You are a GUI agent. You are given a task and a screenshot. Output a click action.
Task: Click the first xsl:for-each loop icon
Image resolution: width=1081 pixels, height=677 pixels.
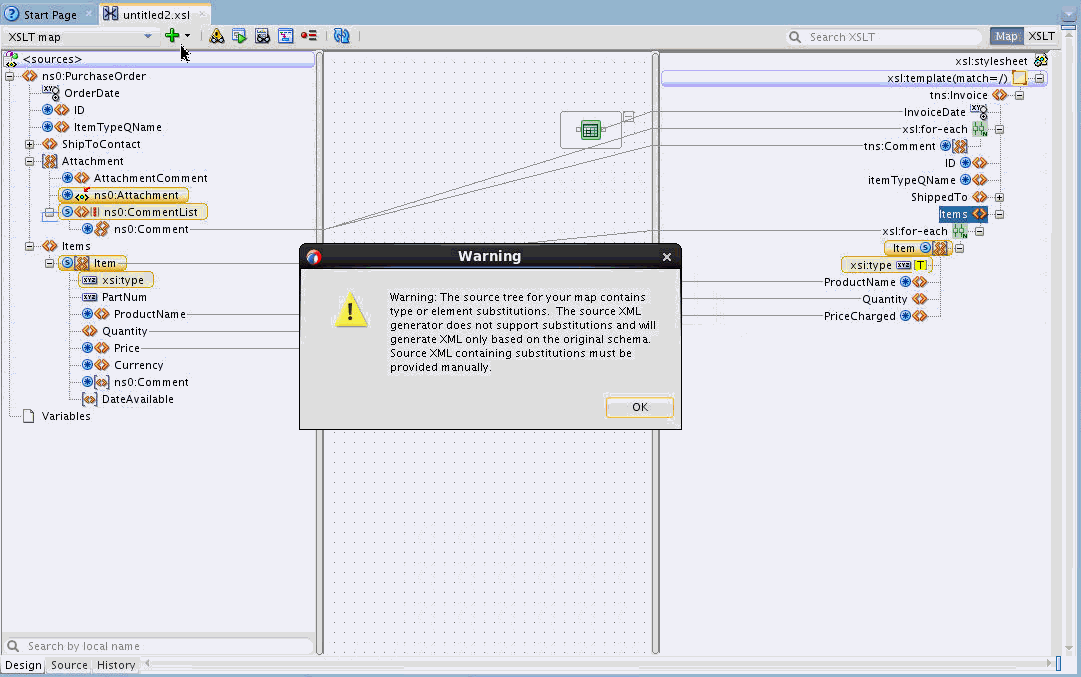pos(980,129)
